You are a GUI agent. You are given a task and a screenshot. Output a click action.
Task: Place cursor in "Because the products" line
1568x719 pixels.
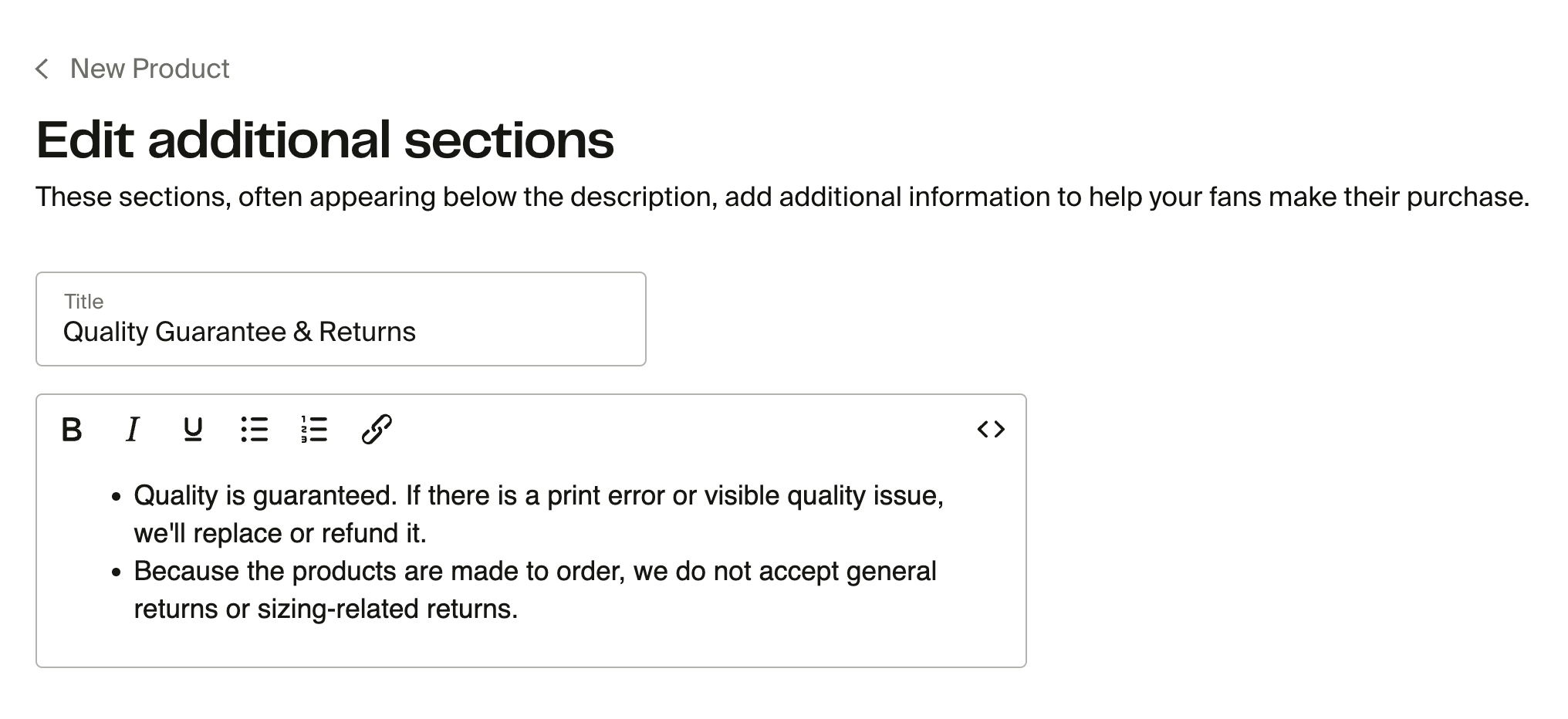pos(534,571)
